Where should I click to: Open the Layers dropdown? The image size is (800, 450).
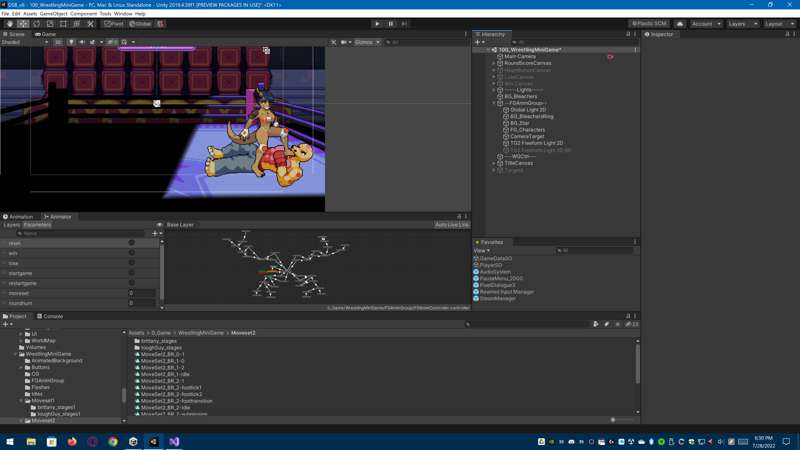[x=742, y=24]
